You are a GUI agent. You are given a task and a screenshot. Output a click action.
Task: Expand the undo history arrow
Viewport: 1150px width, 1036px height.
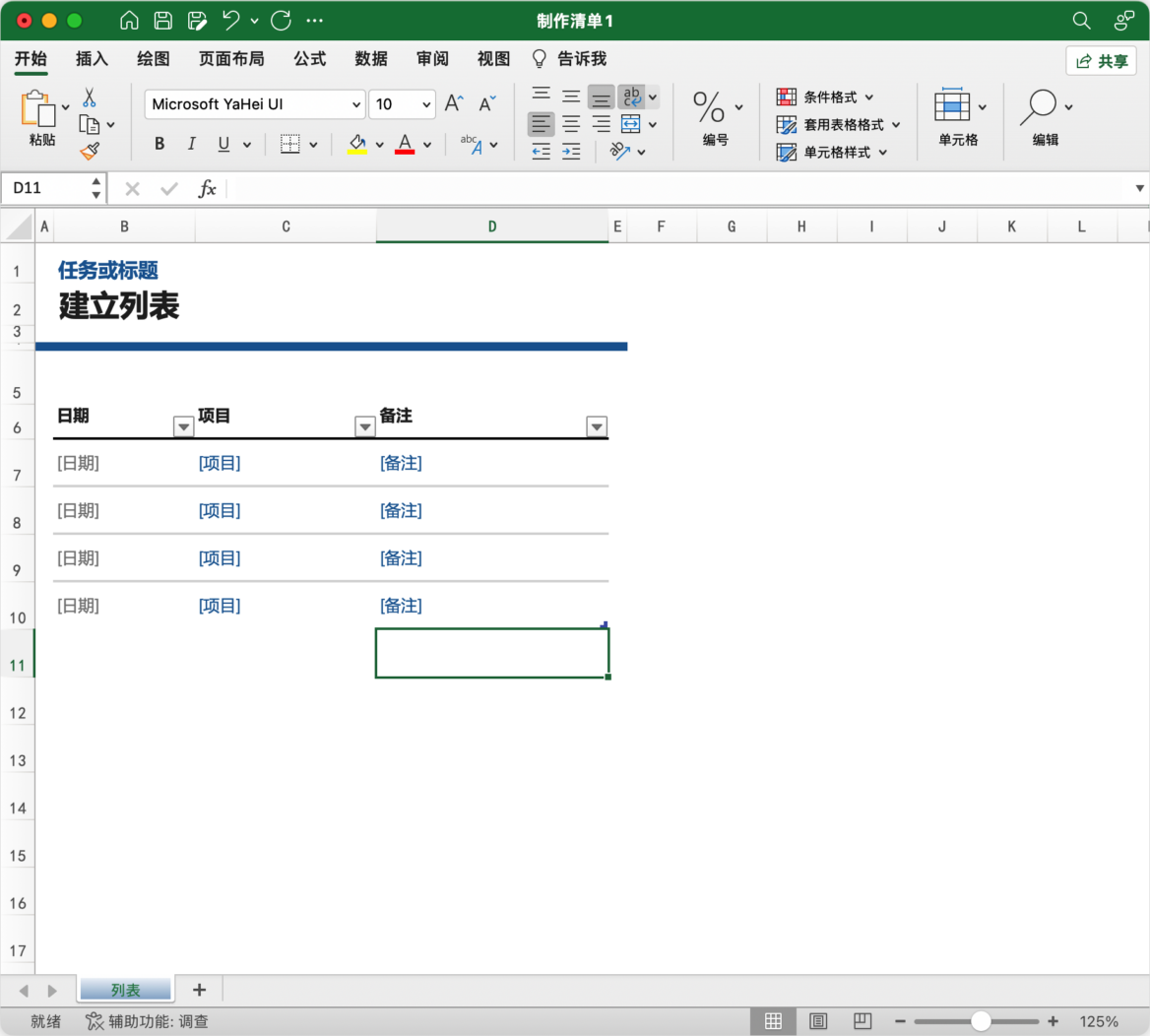[x=254, y=21]
